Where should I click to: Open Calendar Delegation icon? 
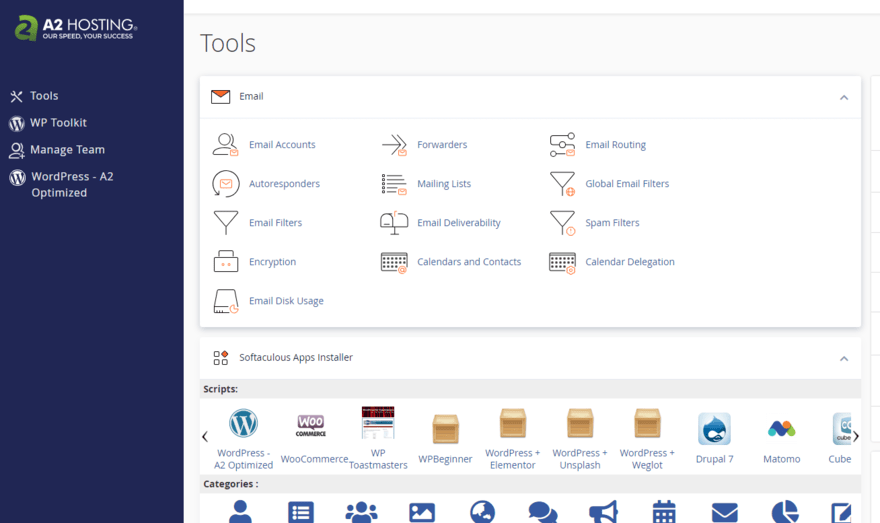tap(562, 262)
